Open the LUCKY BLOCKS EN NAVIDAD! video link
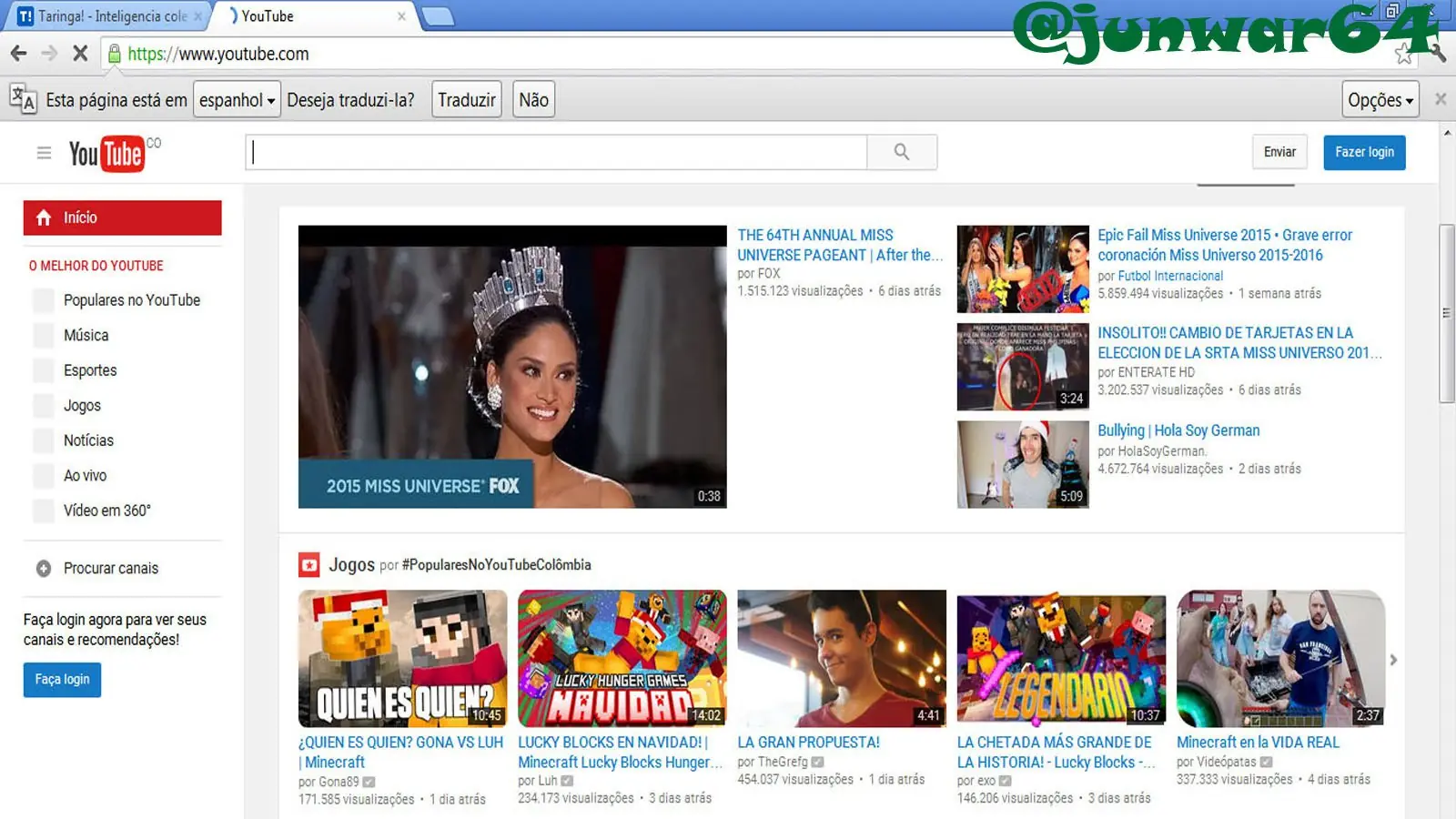Image resolution: width=1456 pixels, height=819 pixels. pyautogui.click(x=621, y=753)
